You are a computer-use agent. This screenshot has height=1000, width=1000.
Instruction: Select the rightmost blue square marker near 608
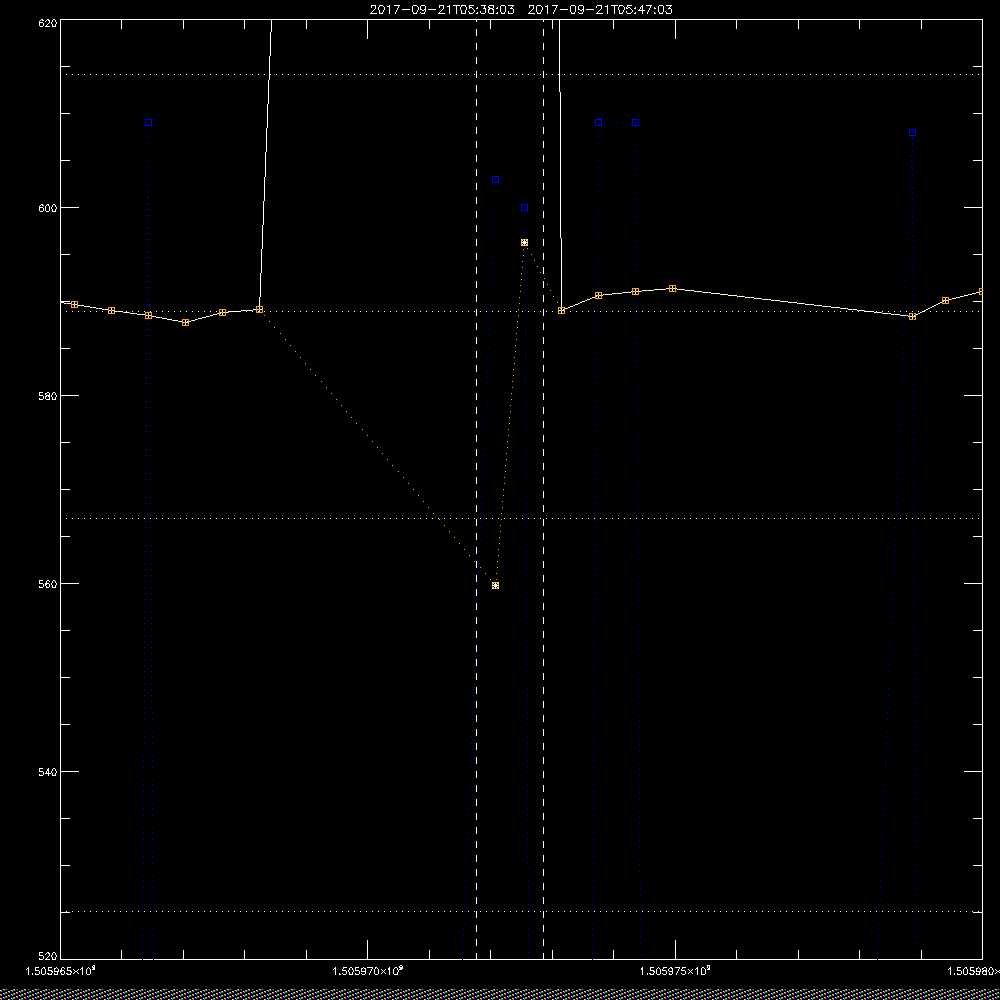(913, 133)
